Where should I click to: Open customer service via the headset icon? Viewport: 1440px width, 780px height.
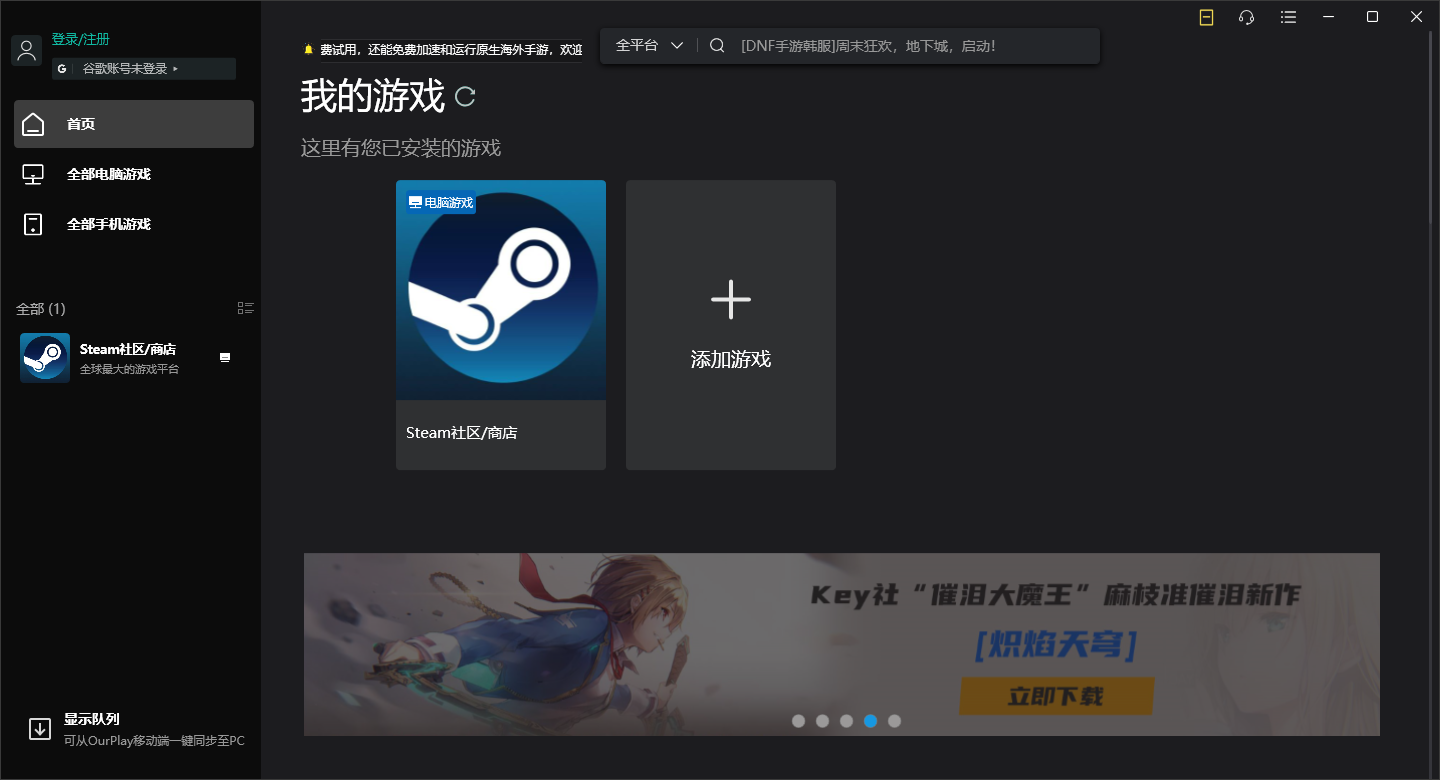[x=1246, y=17]
